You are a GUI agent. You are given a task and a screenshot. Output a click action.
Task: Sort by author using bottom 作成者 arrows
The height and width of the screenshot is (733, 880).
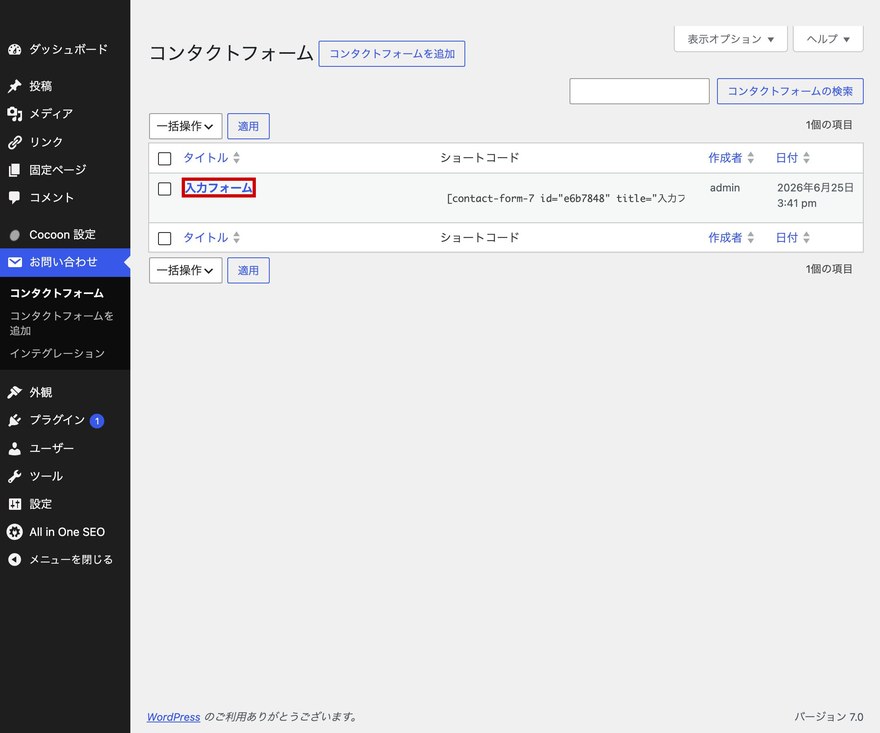coord(750,237)
